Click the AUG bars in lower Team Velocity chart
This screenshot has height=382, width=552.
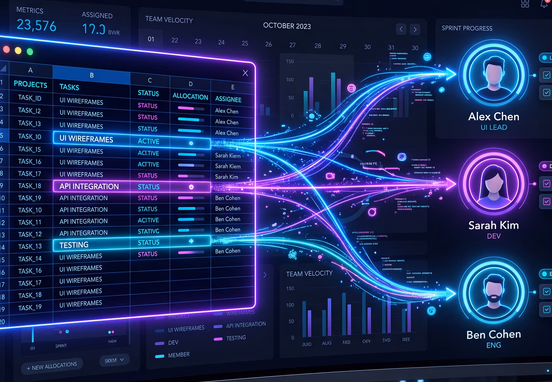[326, 317]
